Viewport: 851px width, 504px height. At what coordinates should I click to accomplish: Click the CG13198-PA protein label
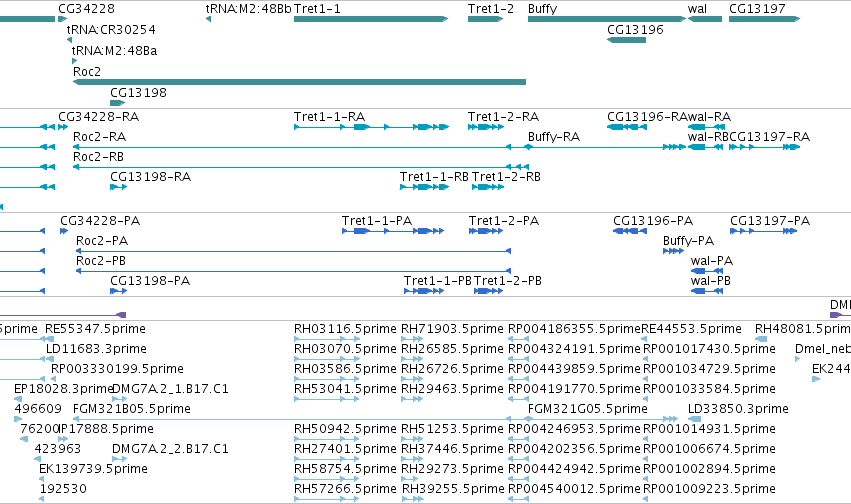(150, 281)
